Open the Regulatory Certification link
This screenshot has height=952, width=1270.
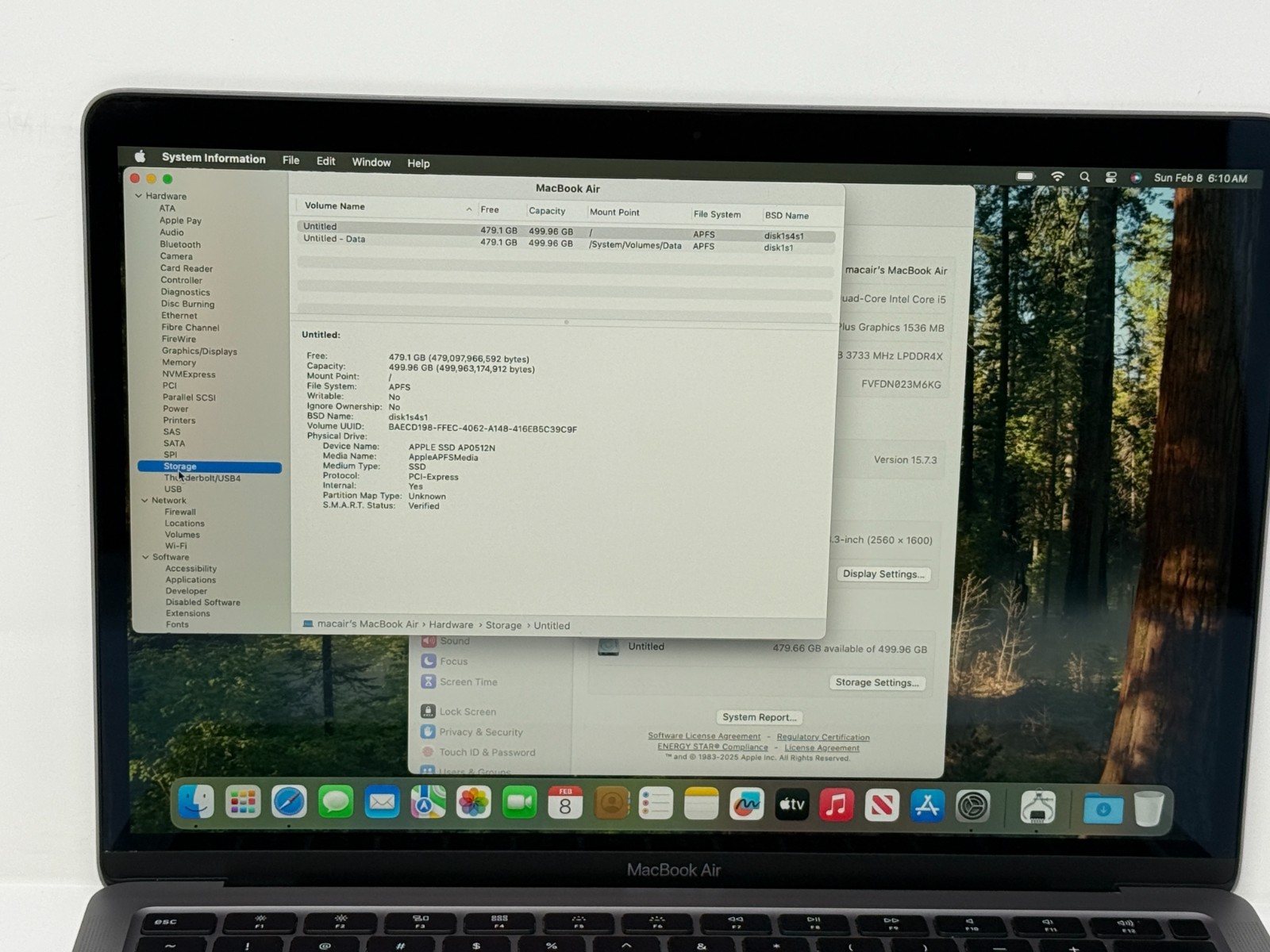(x=823, y=737)
